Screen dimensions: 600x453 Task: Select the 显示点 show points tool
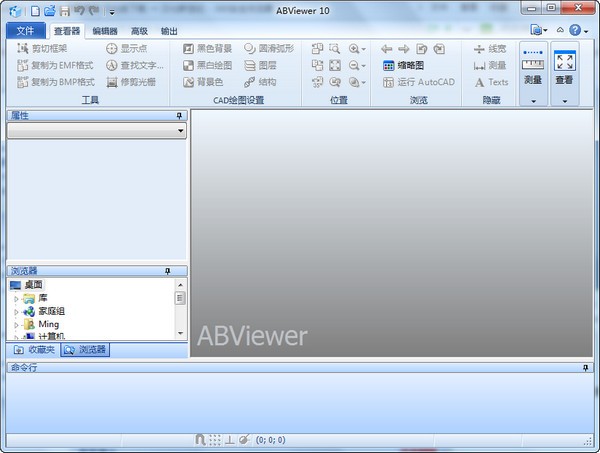pyautogui.click(x=112, y=48)
